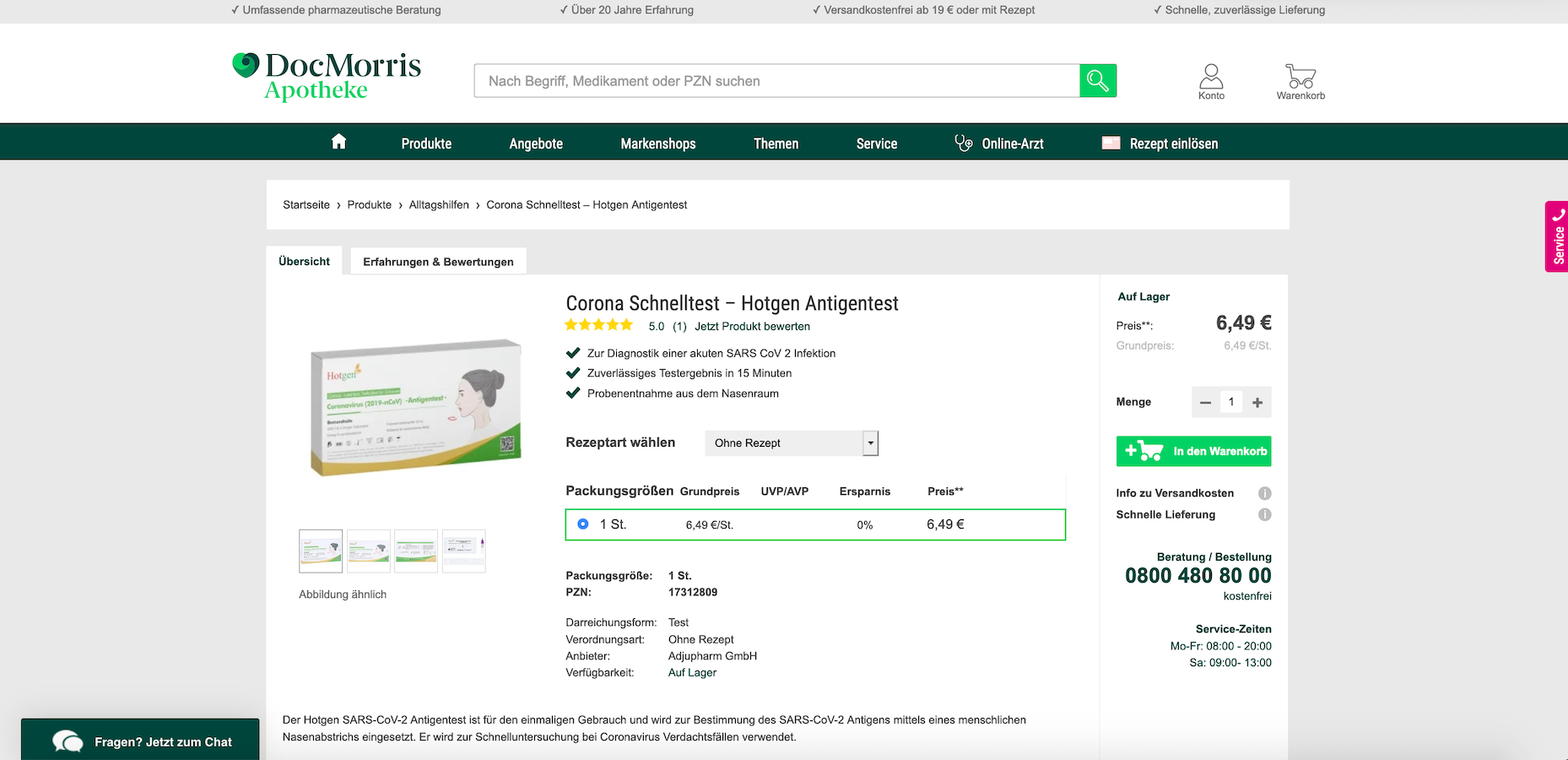Click the green search magnifier button
Image resolution: width=1568 pixels, height=760 pixels.
click(x=1097, y=81)
